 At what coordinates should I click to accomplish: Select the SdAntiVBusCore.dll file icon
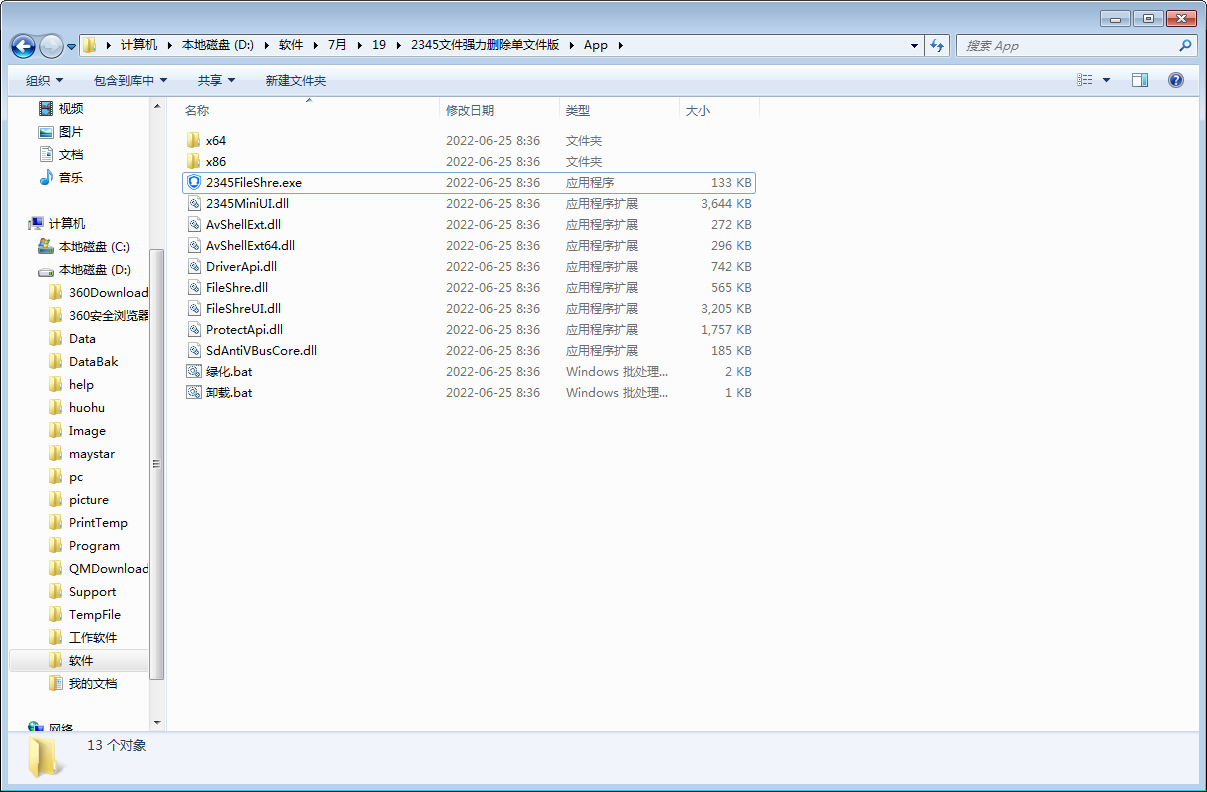[194, 350]
